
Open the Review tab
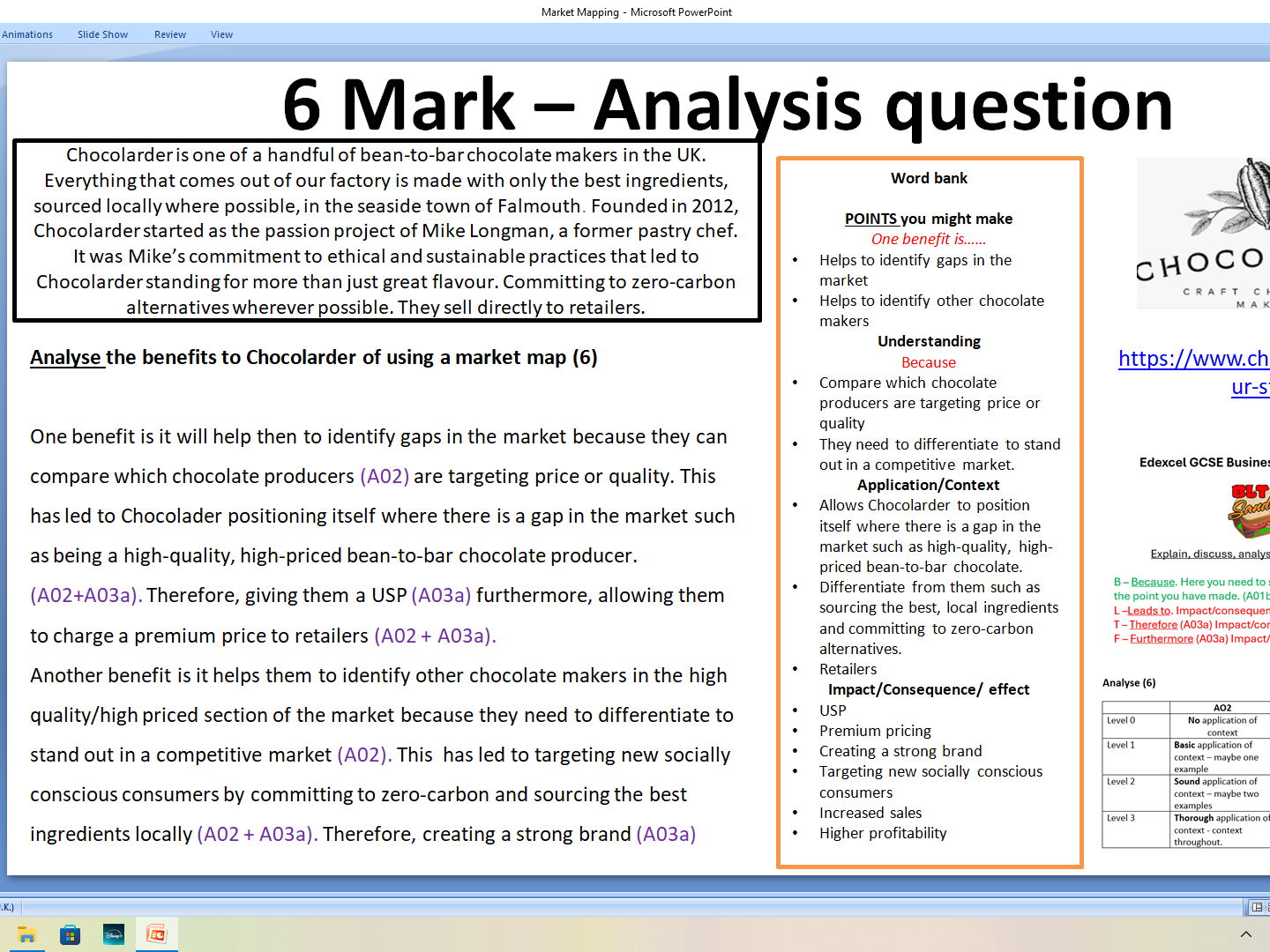[x=169, y=33]
